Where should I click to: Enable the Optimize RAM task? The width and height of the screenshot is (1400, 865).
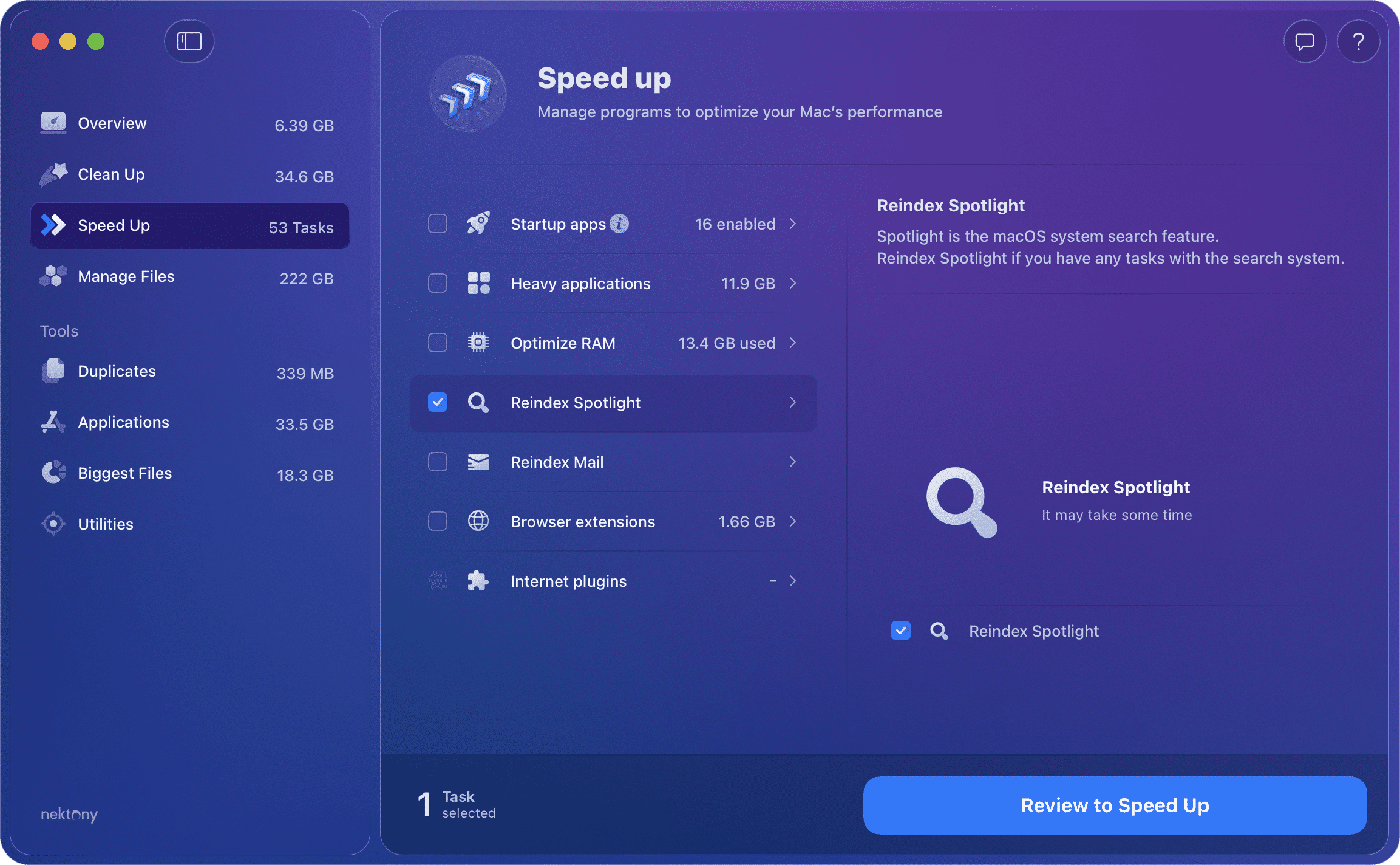437,343
